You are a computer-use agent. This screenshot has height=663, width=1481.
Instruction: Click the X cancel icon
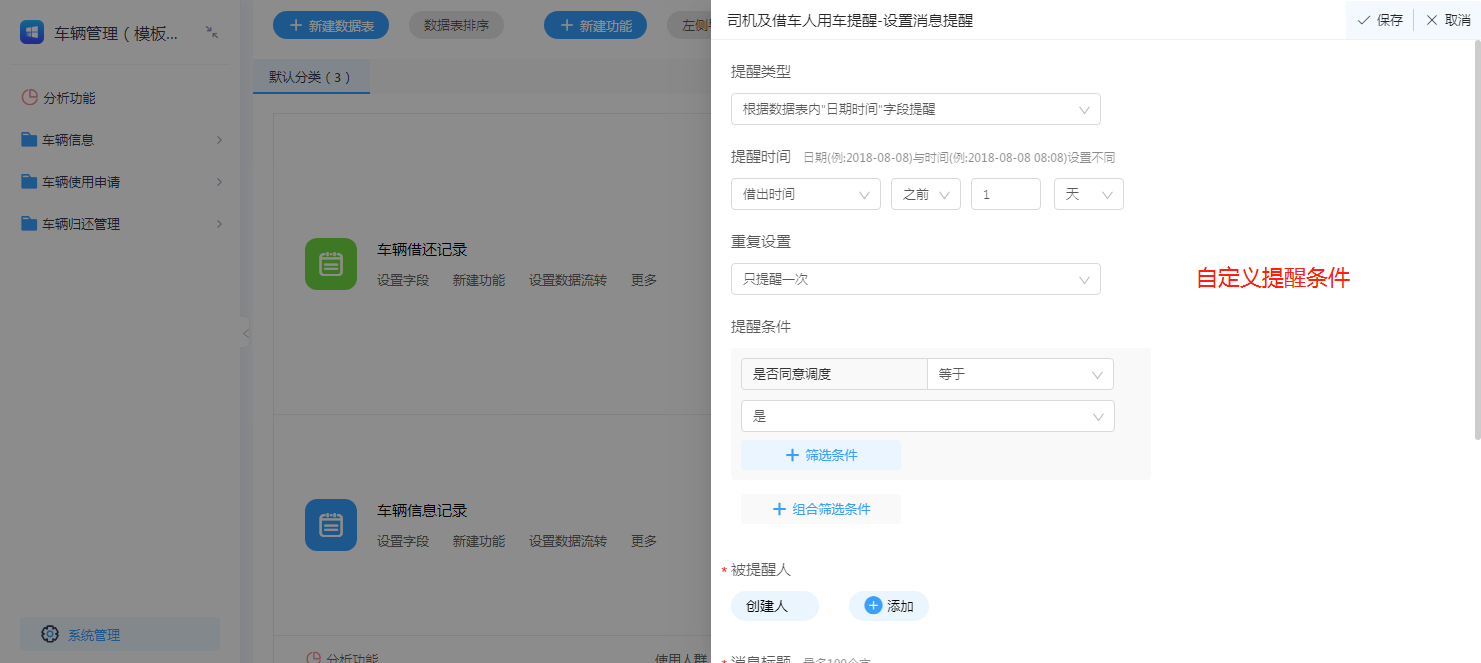pyautogui.click(x=1431, y=20)
